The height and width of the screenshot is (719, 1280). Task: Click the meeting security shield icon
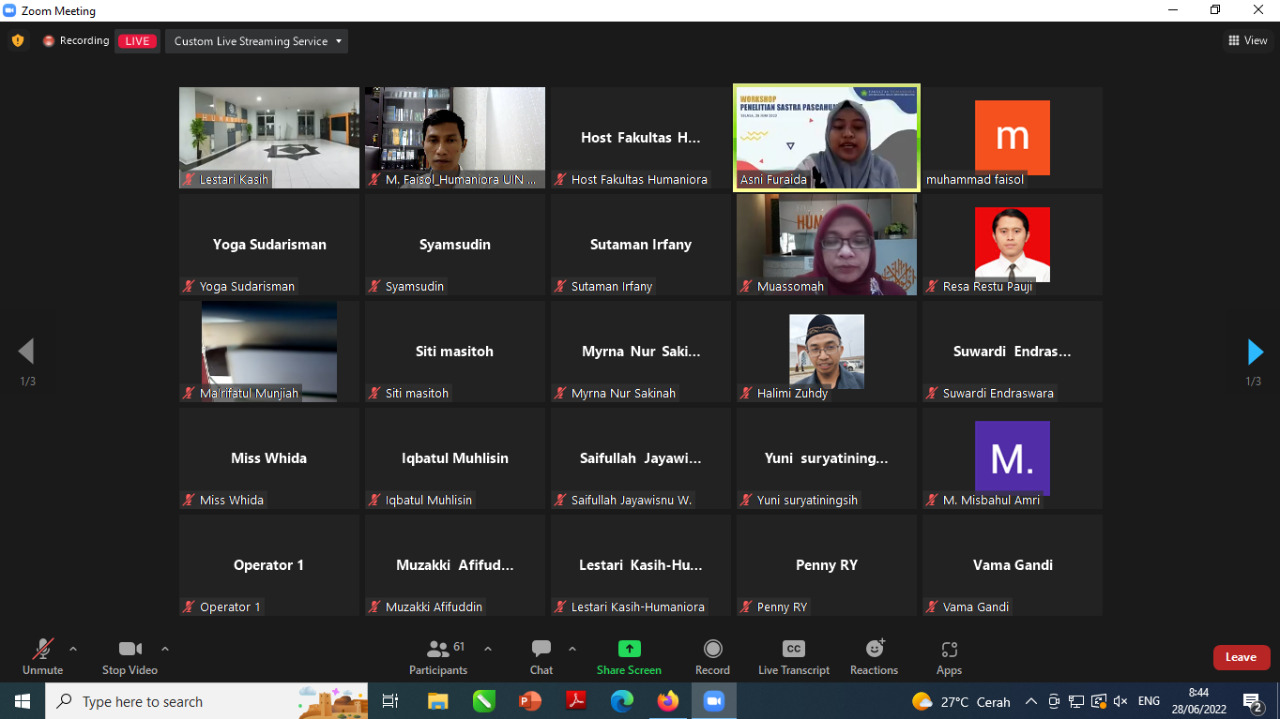click(x=17, y=41)
